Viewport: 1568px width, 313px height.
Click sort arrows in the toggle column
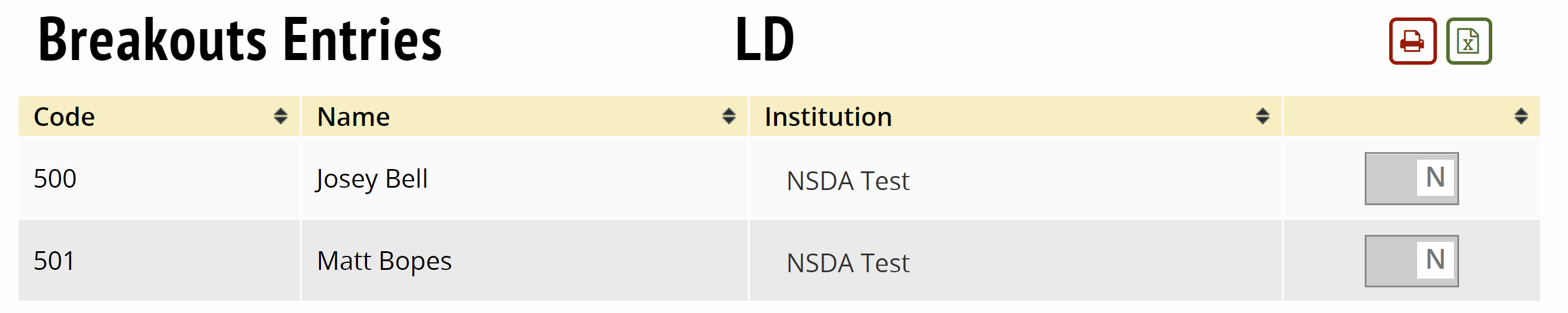click(1520, 116)
